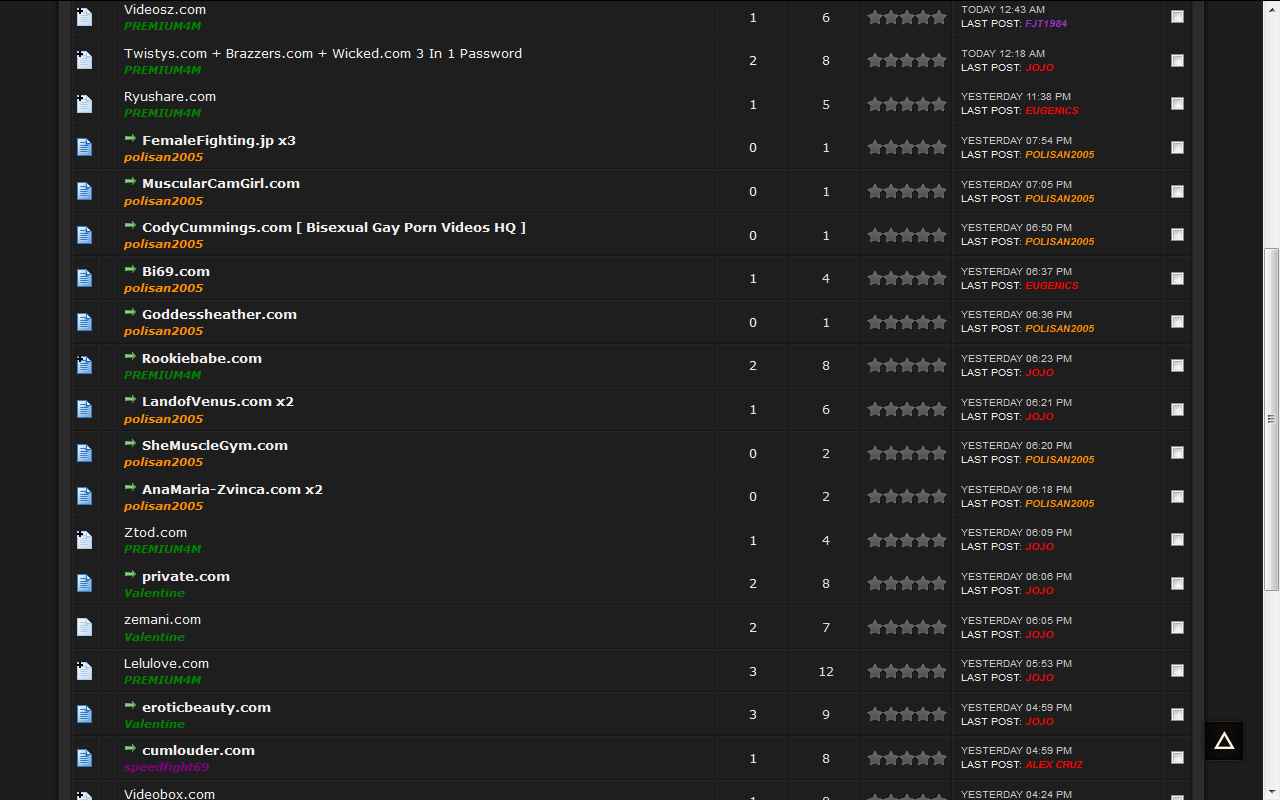The image size is (1280, 800).
Task: Select the Lelulove.com row checkbox
Action: pos(1177,671)
